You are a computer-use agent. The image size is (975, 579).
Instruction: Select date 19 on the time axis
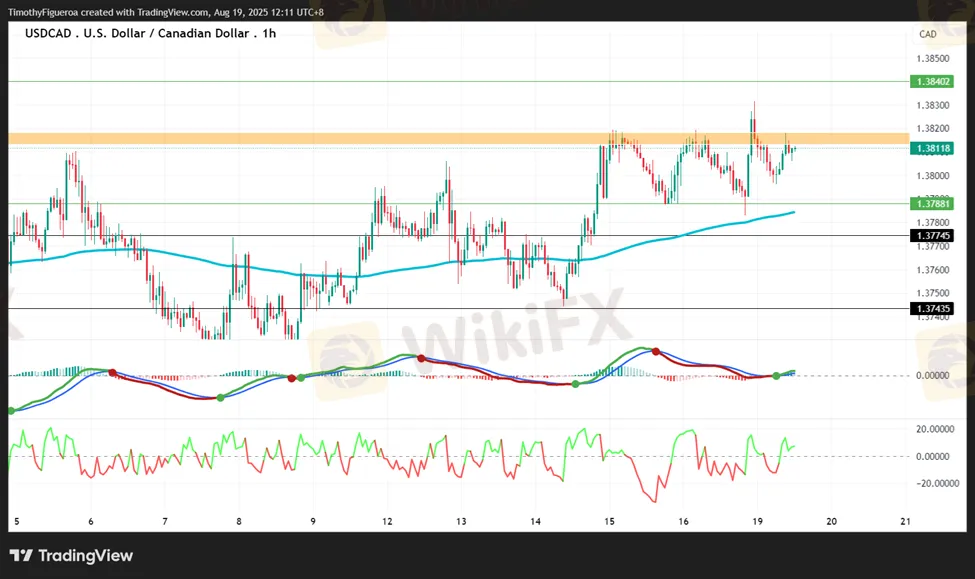tap(758, 521)
